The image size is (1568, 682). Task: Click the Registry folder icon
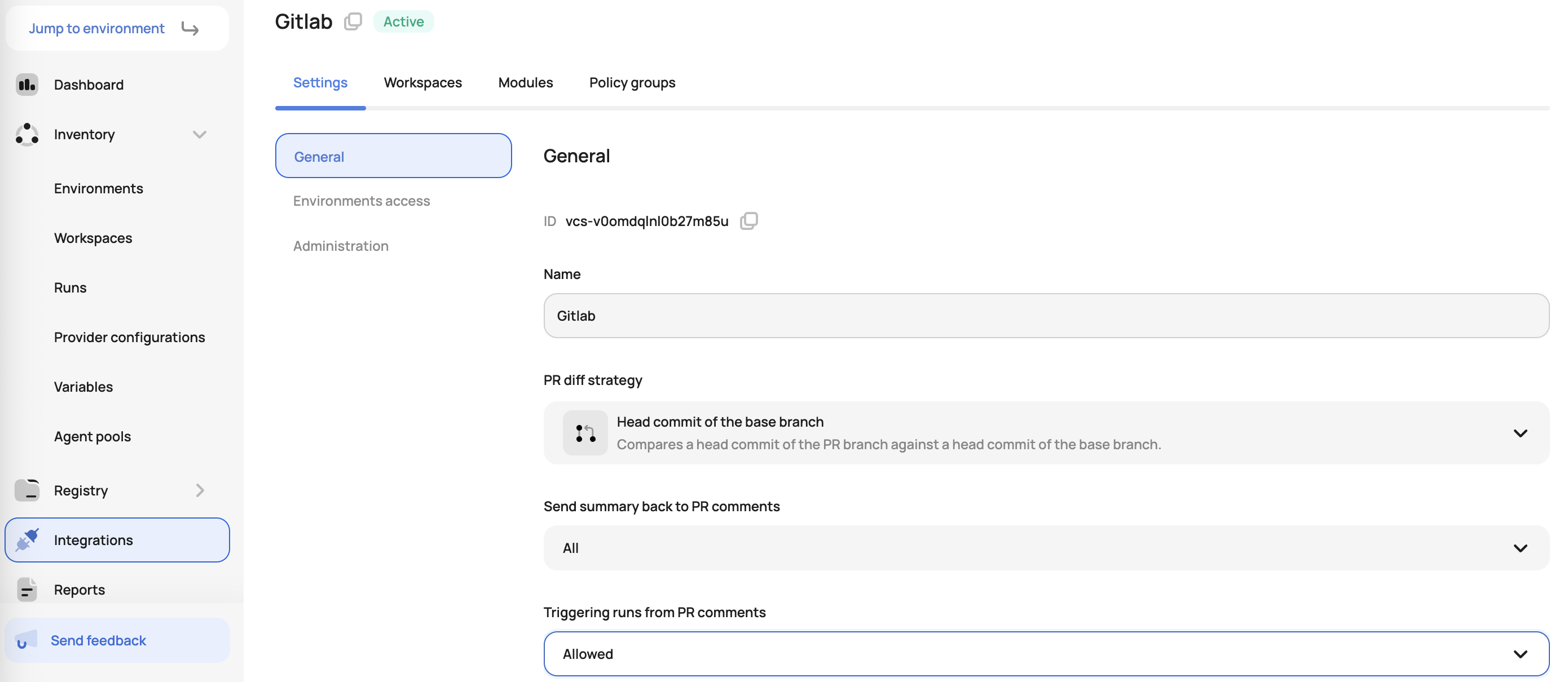pyautogui.click(x=27, y=490)
